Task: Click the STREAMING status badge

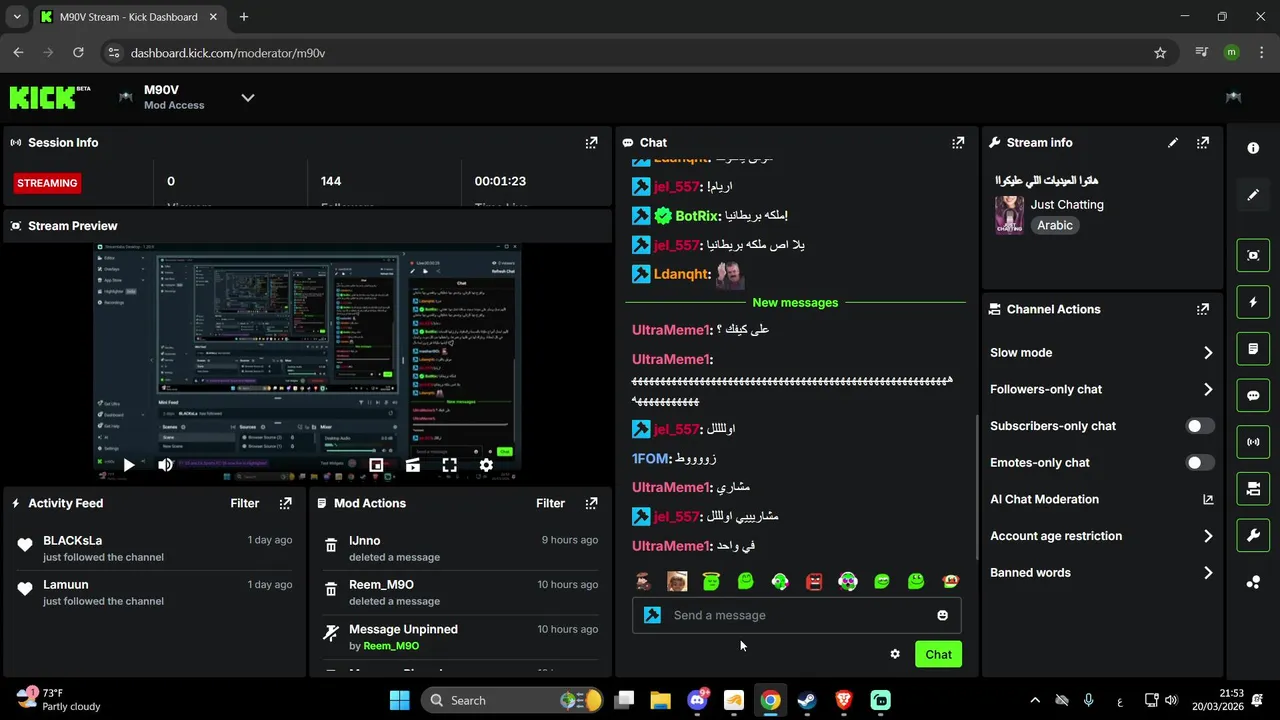Action: pyautogui.click(x=47, y=183)
